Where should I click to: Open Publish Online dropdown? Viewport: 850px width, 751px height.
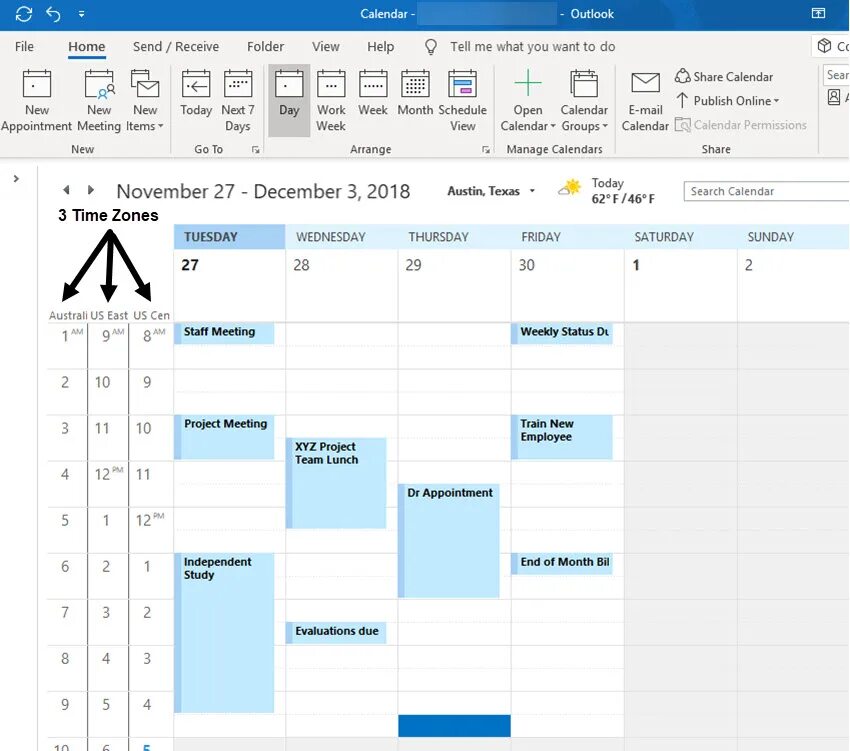click(x=728, y=101)
